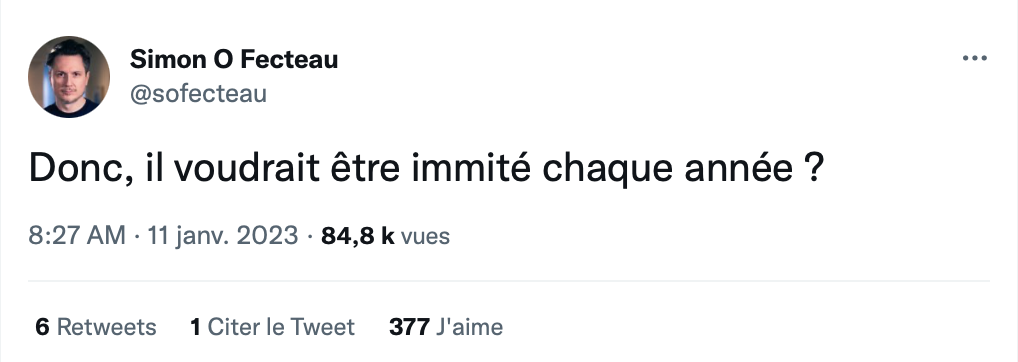Click the number 6 beside Retweets
This screenshot has width=1018, height=362.
tap(42, 326)
